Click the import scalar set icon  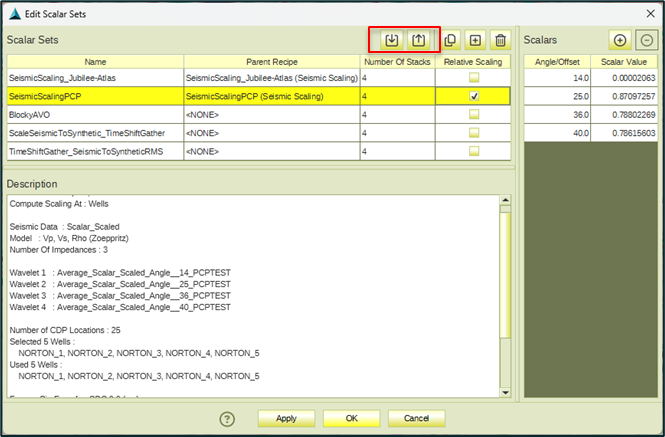[391, 40]
